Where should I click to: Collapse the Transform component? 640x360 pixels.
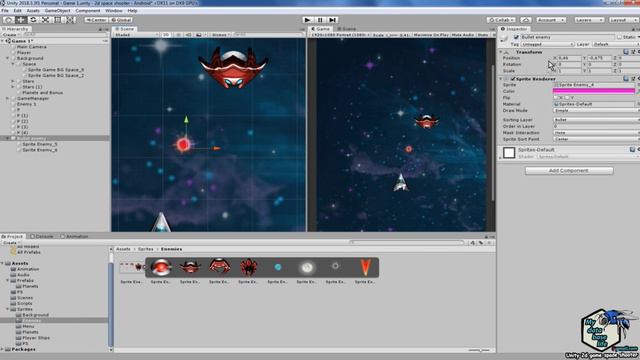coord(501,52)
